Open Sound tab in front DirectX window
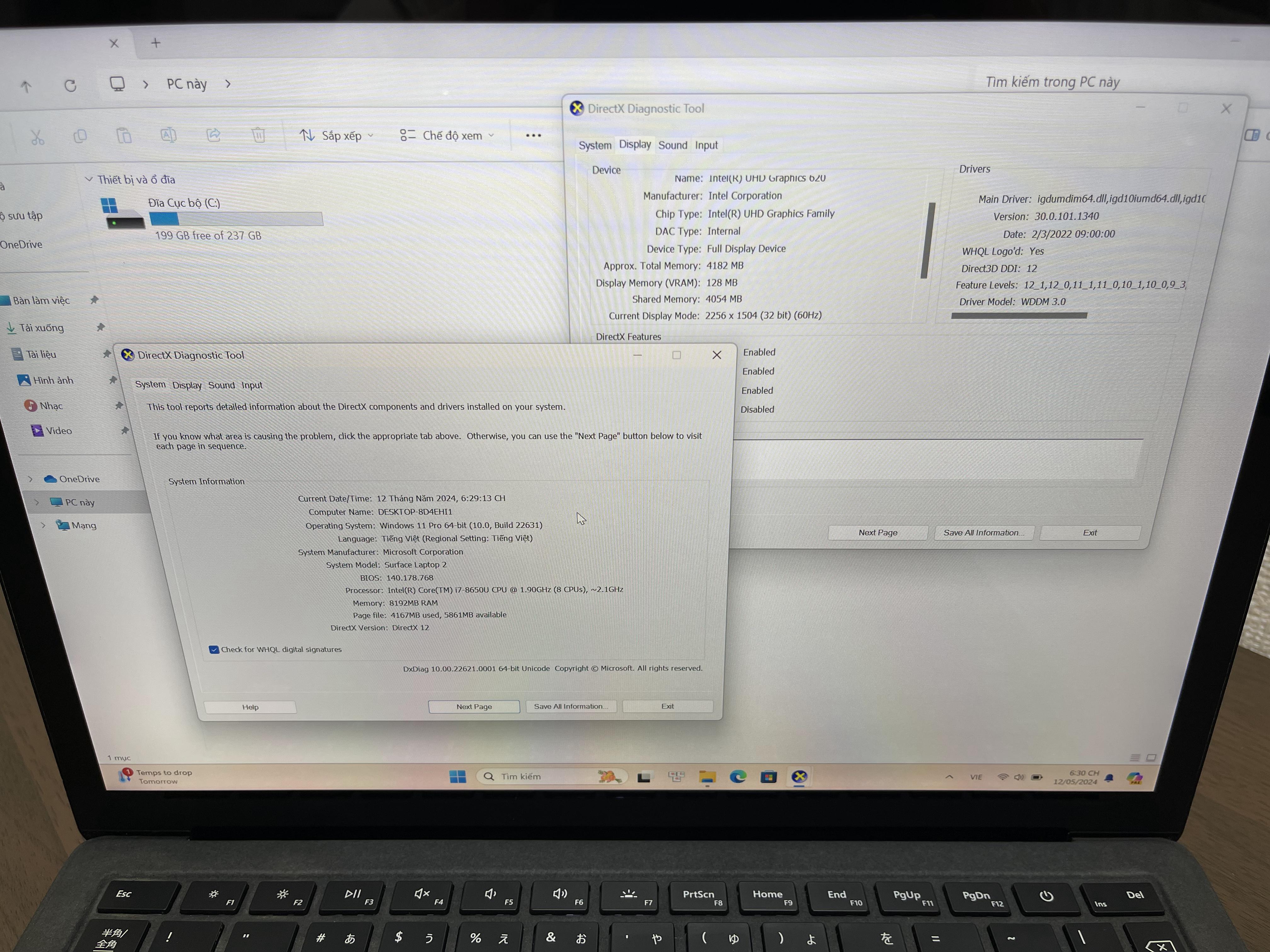The image size is (1270, 952). 222,385
